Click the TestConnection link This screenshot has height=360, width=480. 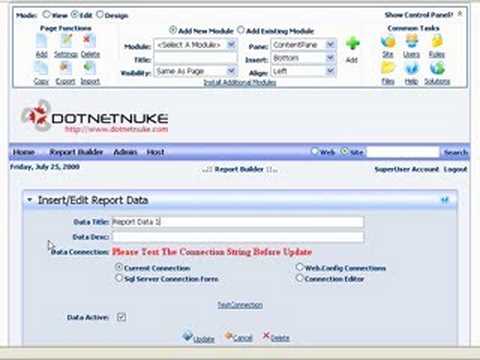click(240, 305)
